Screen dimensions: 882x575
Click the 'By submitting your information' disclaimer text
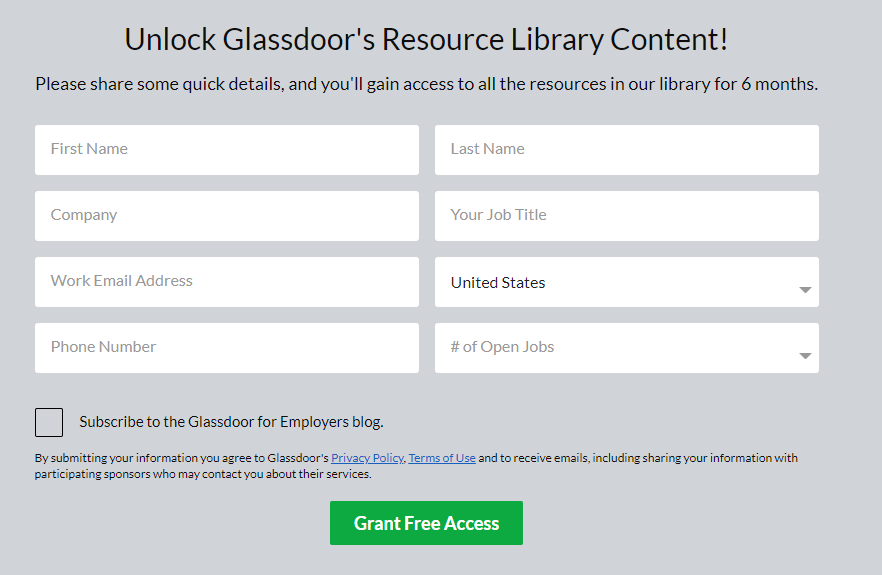click(180, 458)
